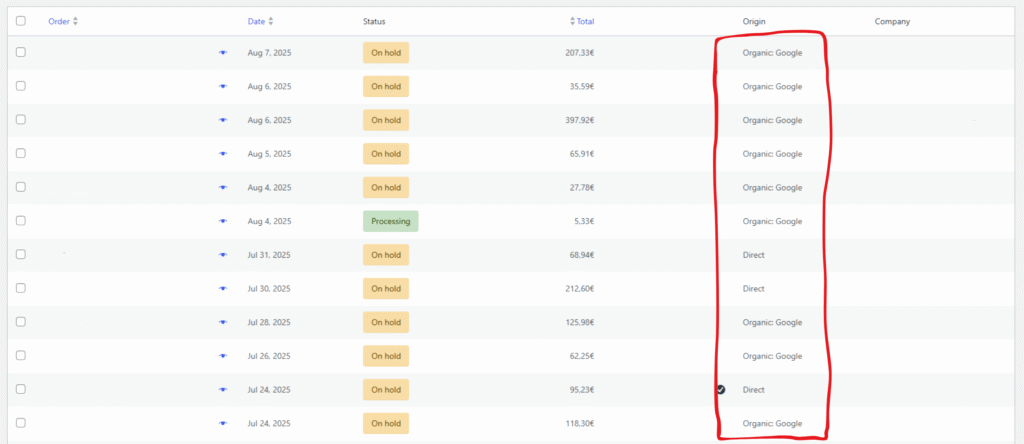Viewport: 1024px width, 444px height.
Task: Click the total 65,91€
Action: (x=582, y=154)
